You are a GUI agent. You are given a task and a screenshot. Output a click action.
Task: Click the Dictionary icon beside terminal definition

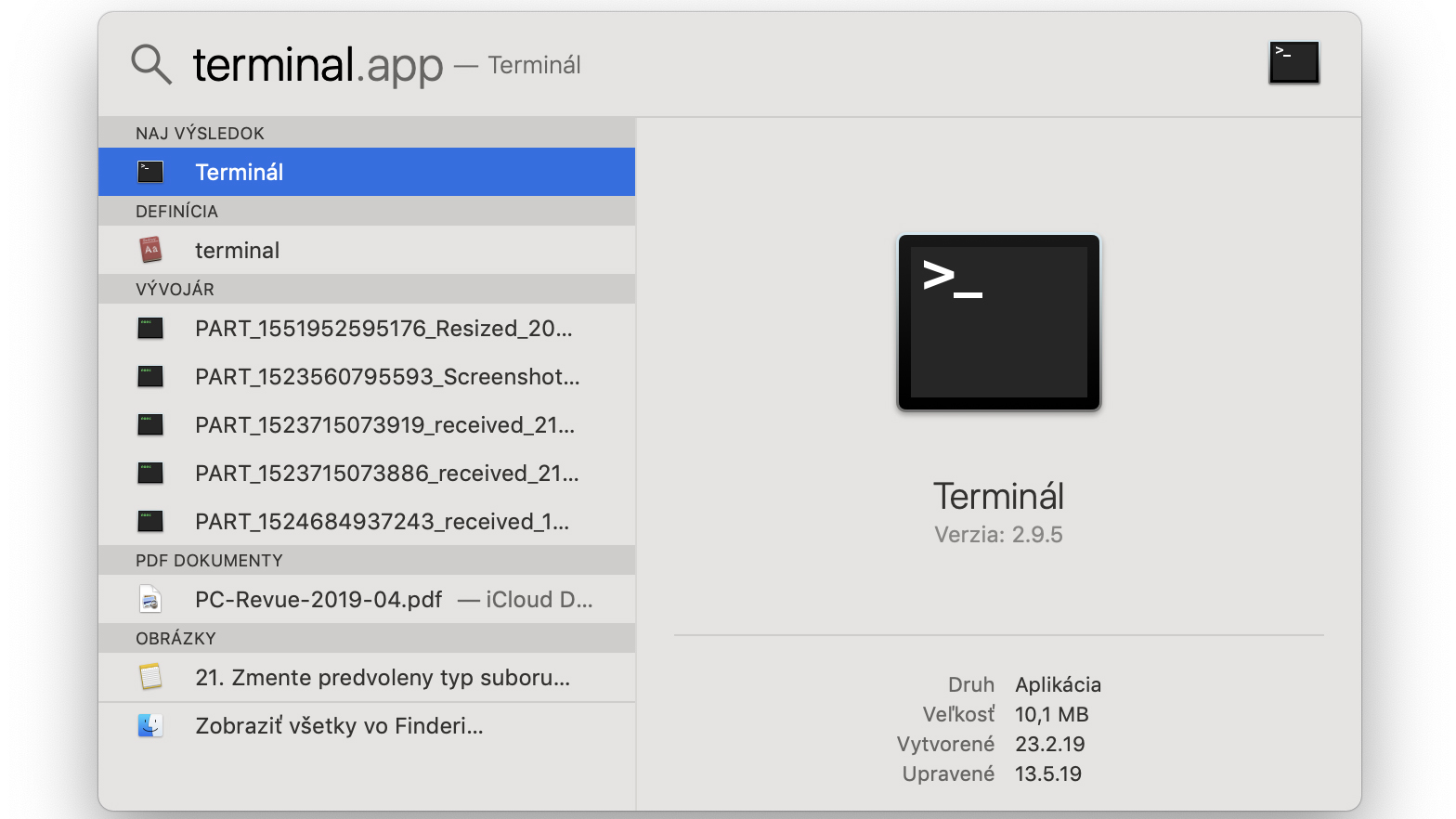(x=150, y=250)
